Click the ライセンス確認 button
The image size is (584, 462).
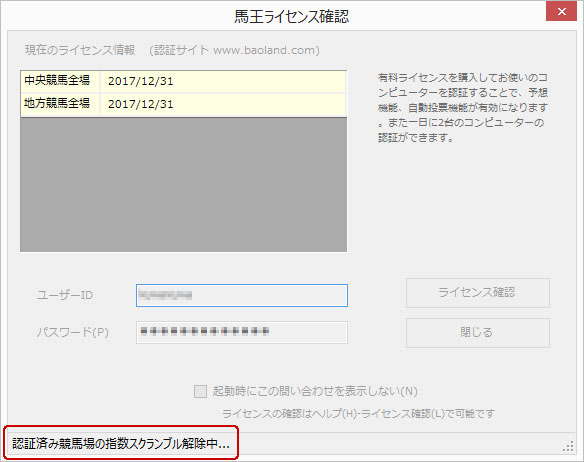[x=477, y=292]
